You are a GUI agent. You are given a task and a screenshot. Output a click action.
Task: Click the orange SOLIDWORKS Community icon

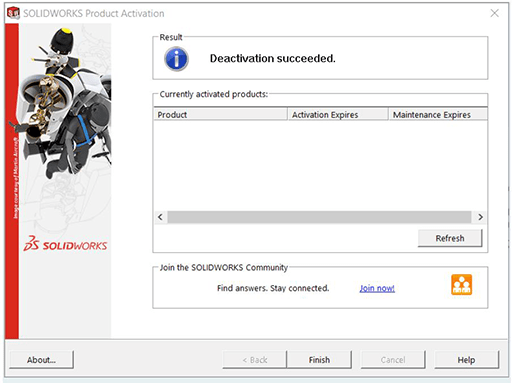(x=461, y=285)
